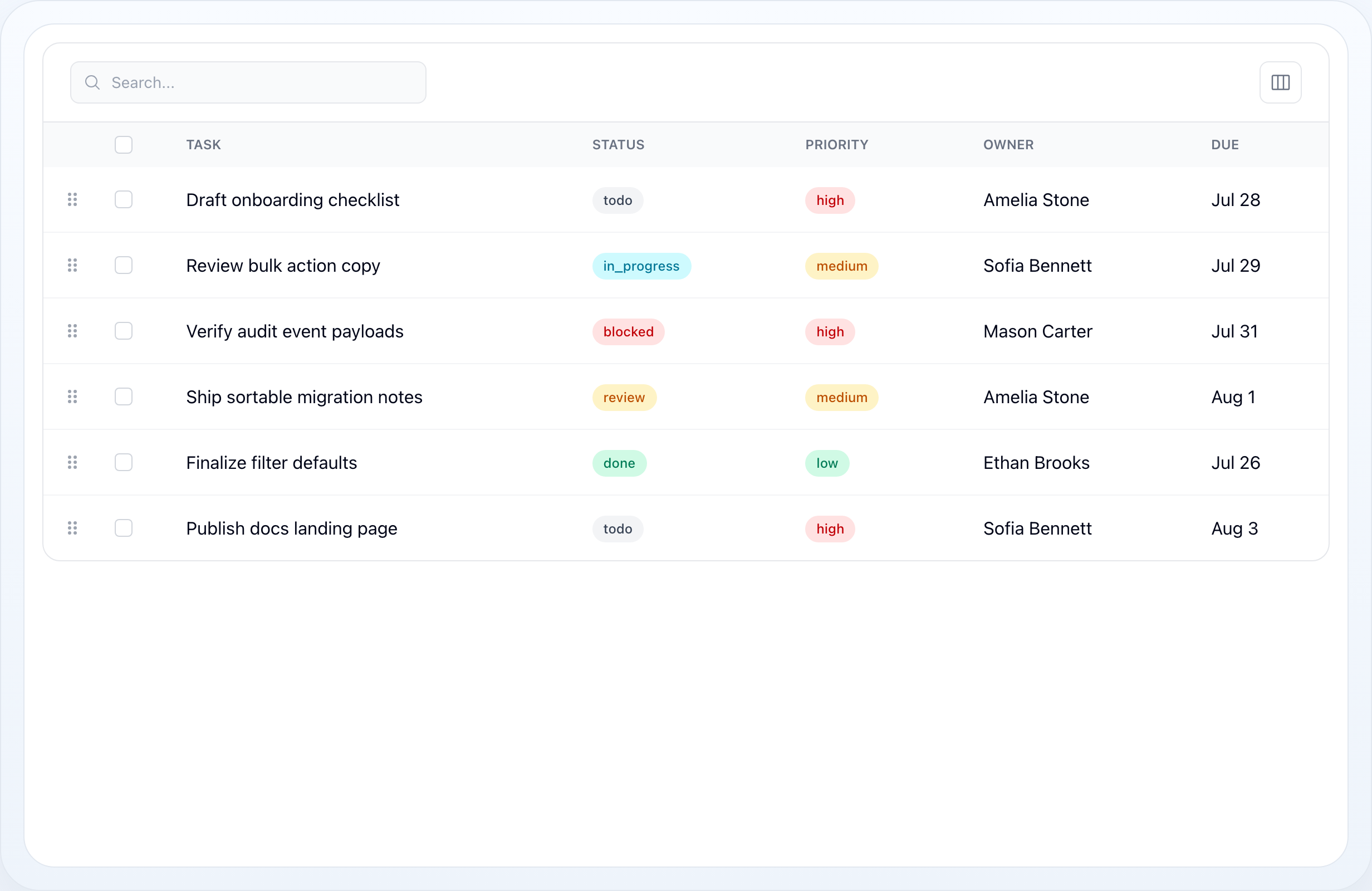The height and width of the screenshot is (891, 1372).
Task: Click due date Aug 3
Action: click(x=1234, y=529)
